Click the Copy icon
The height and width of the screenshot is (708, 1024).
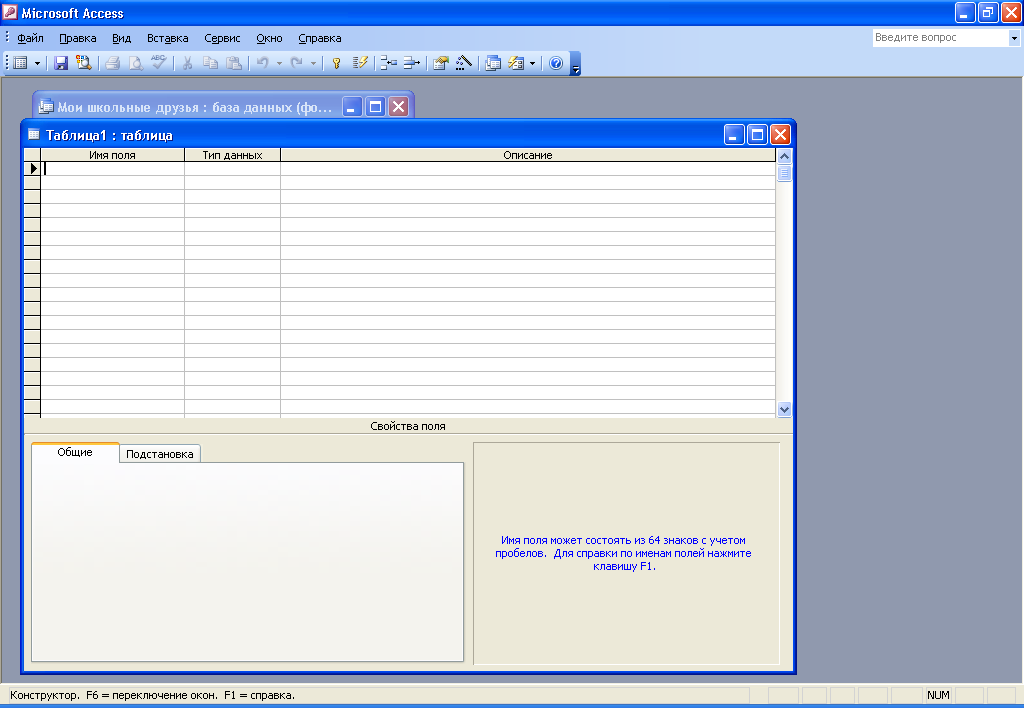210,63
